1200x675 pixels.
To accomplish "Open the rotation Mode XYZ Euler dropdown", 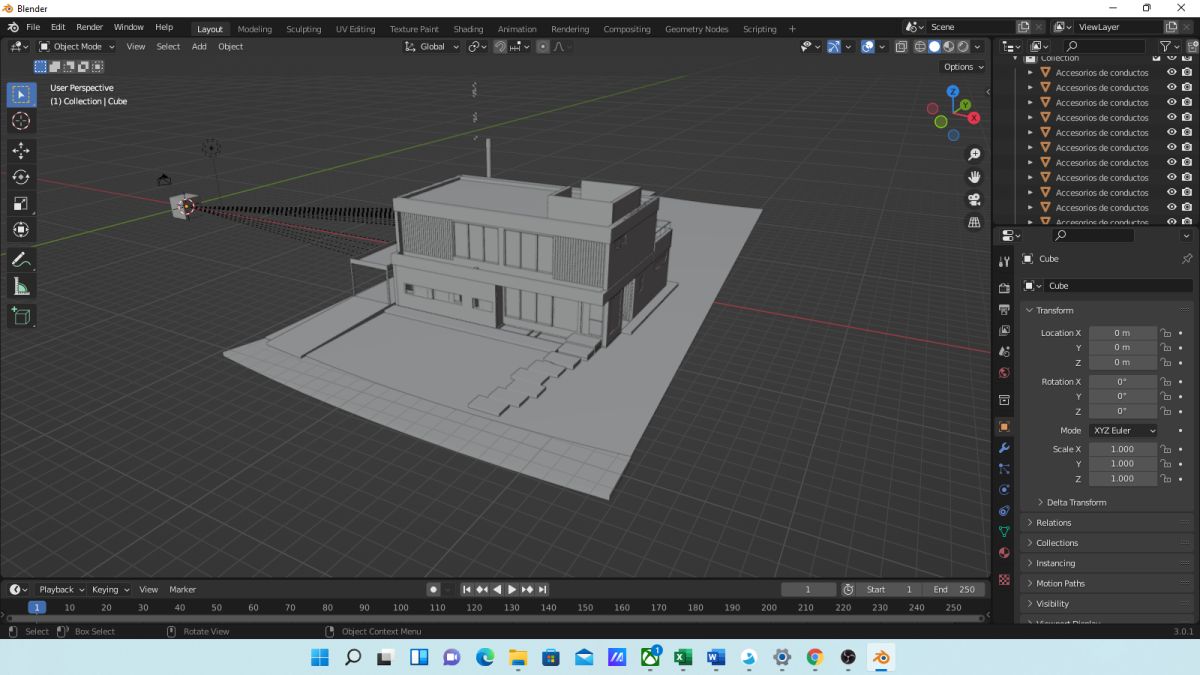I will pos(1123,430).
